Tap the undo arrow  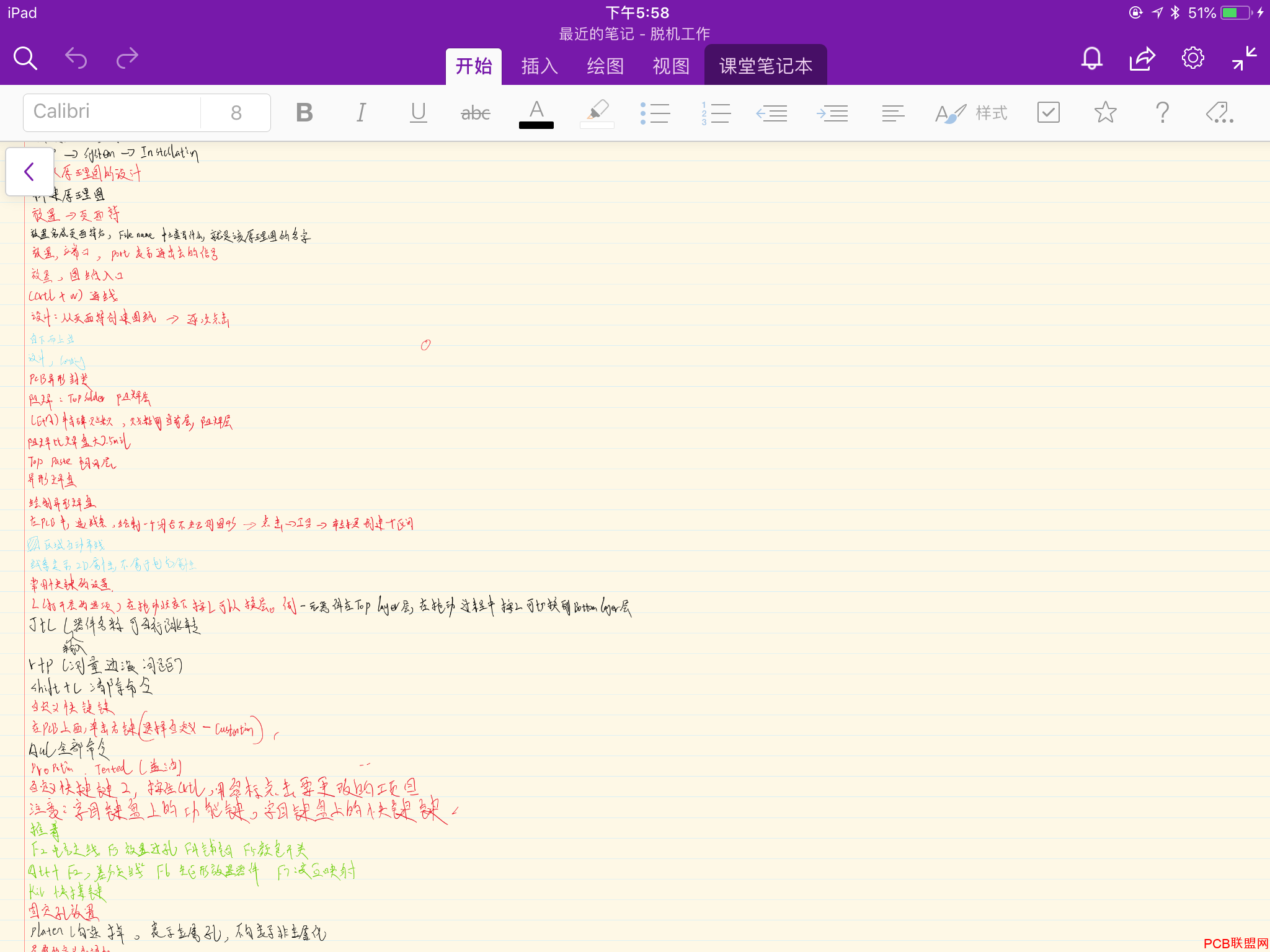tap(76, 58)
